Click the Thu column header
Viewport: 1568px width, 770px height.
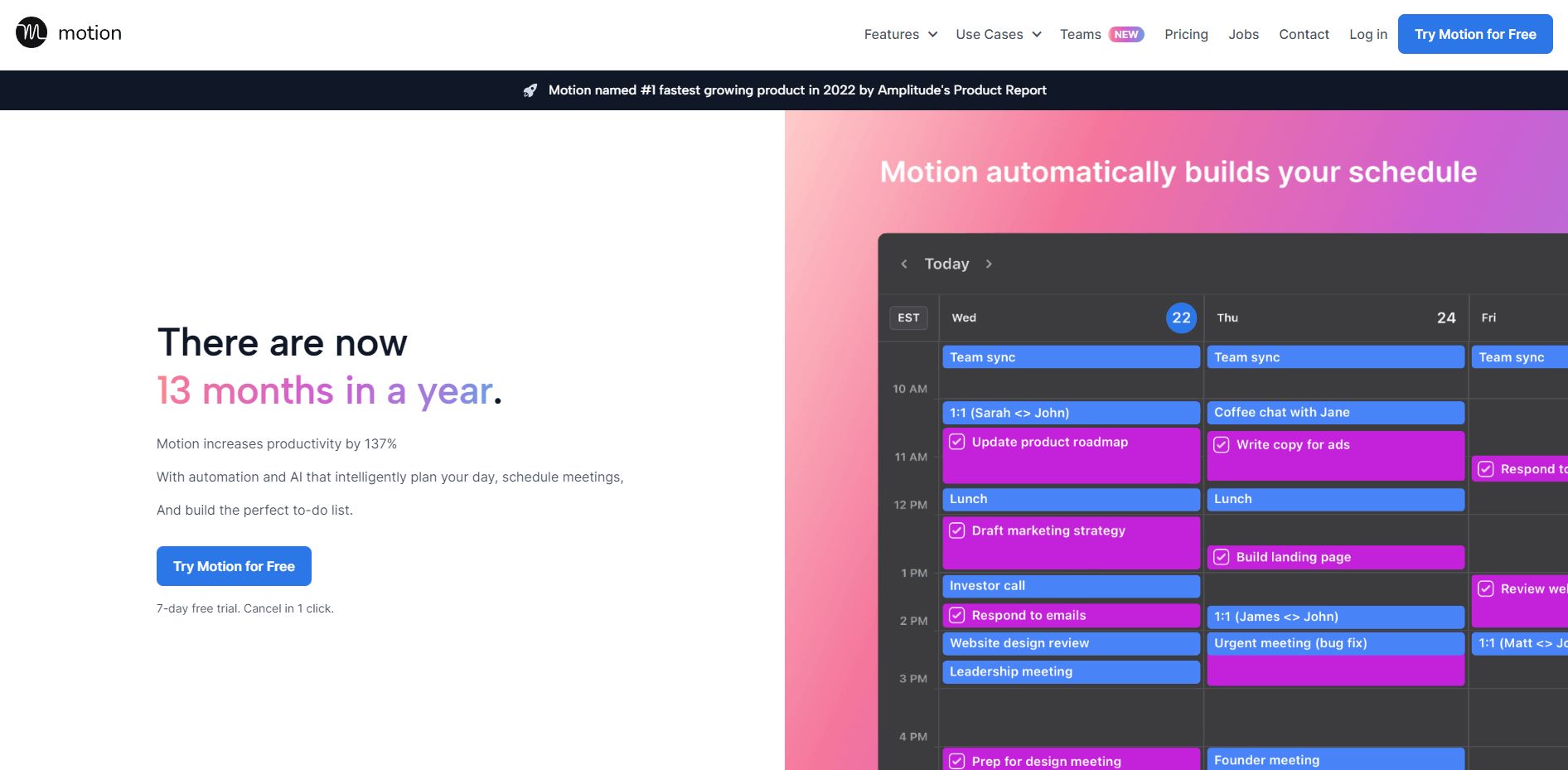[x=1227, y=317]
